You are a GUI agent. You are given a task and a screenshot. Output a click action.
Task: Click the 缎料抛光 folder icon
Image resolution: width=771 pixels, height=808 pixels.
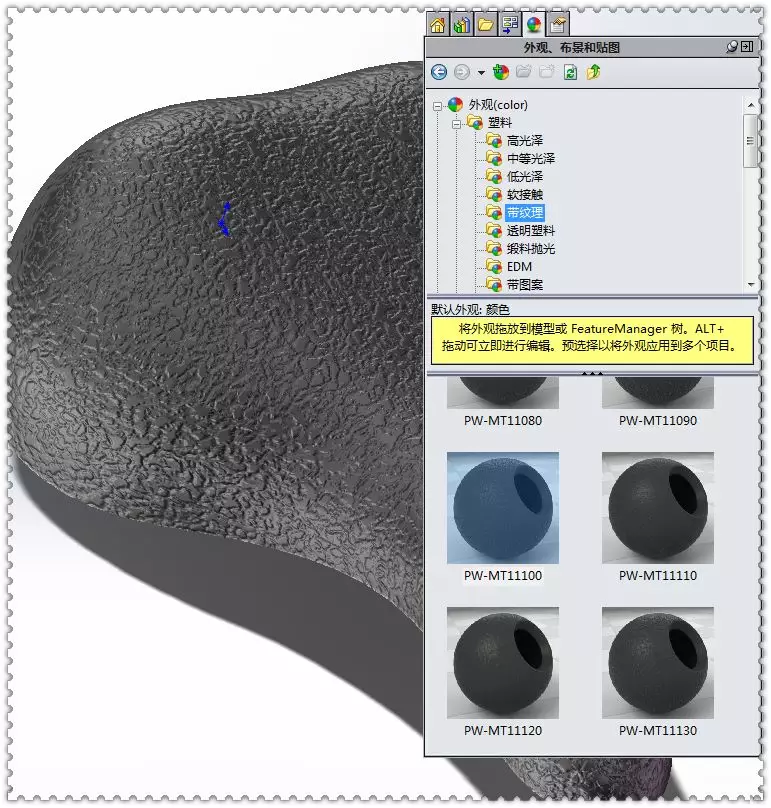click(x=494, y=248)
